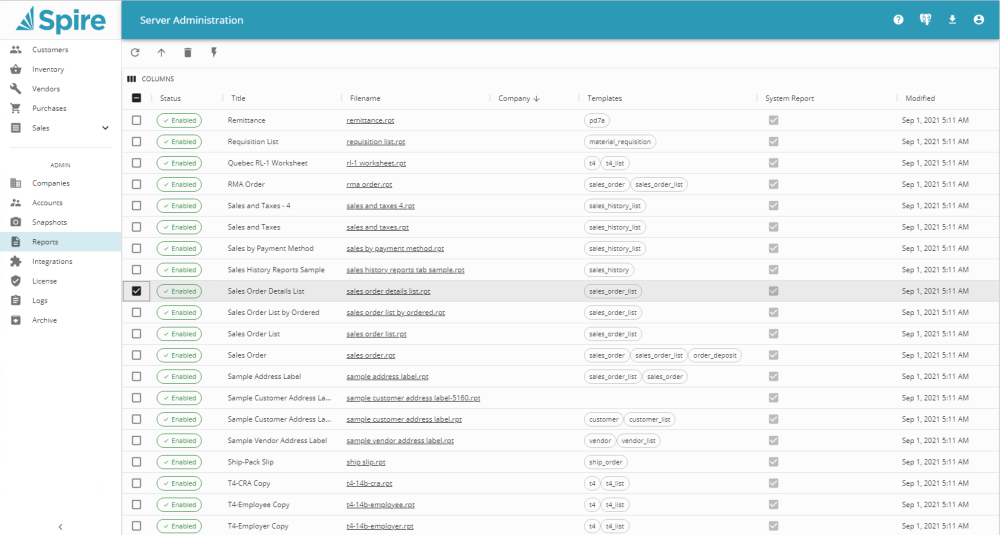Click the Logs clipboard icon
This screenshot has height=535, width=1000.
pos(16,300)
